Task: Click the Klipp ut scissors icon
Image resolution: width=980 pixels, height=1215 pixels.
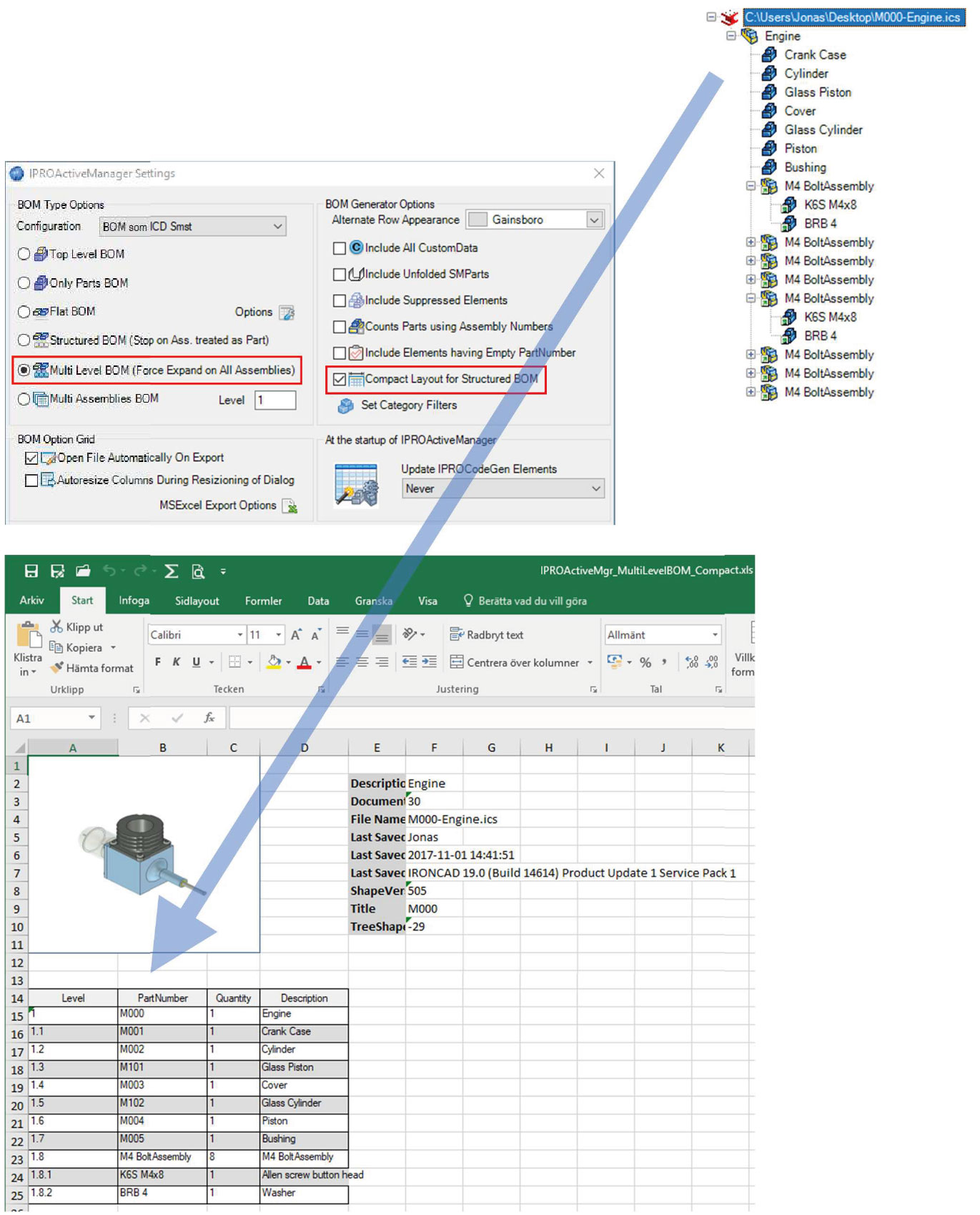Action: click(x=56, y=626)
